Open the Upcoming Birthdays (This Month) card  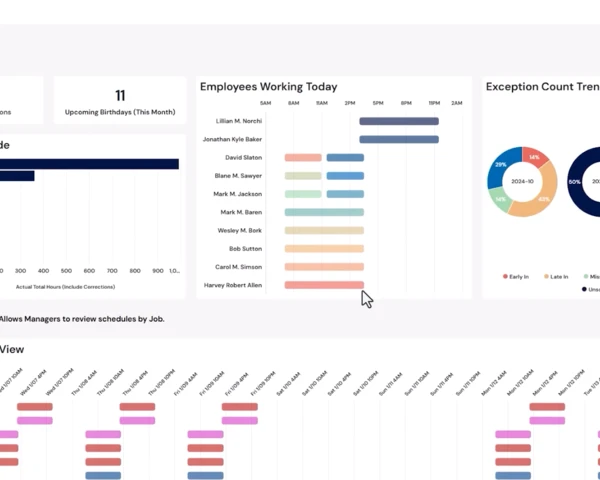click(120, 100)
